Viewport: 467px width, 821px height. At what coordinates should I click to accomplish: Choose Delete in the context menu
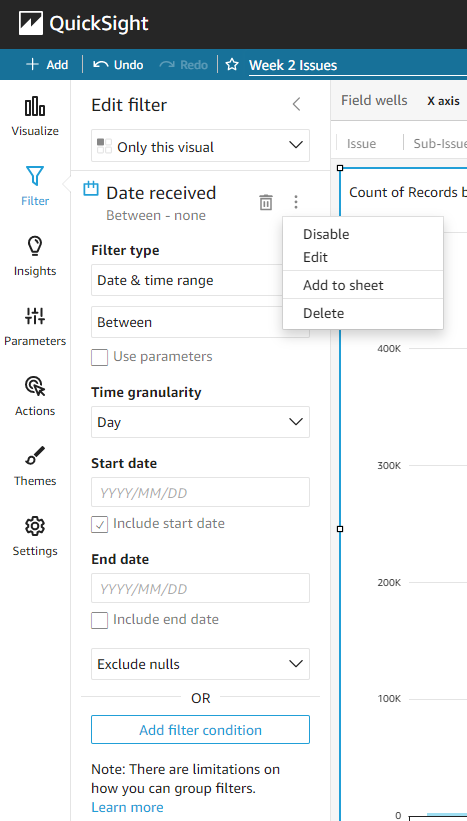coord(324,313)
